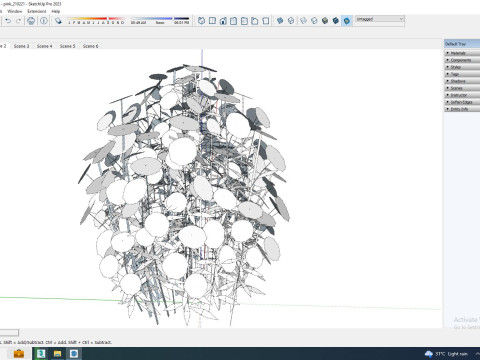Expand the Tags tray panel

tap(462, 74)
